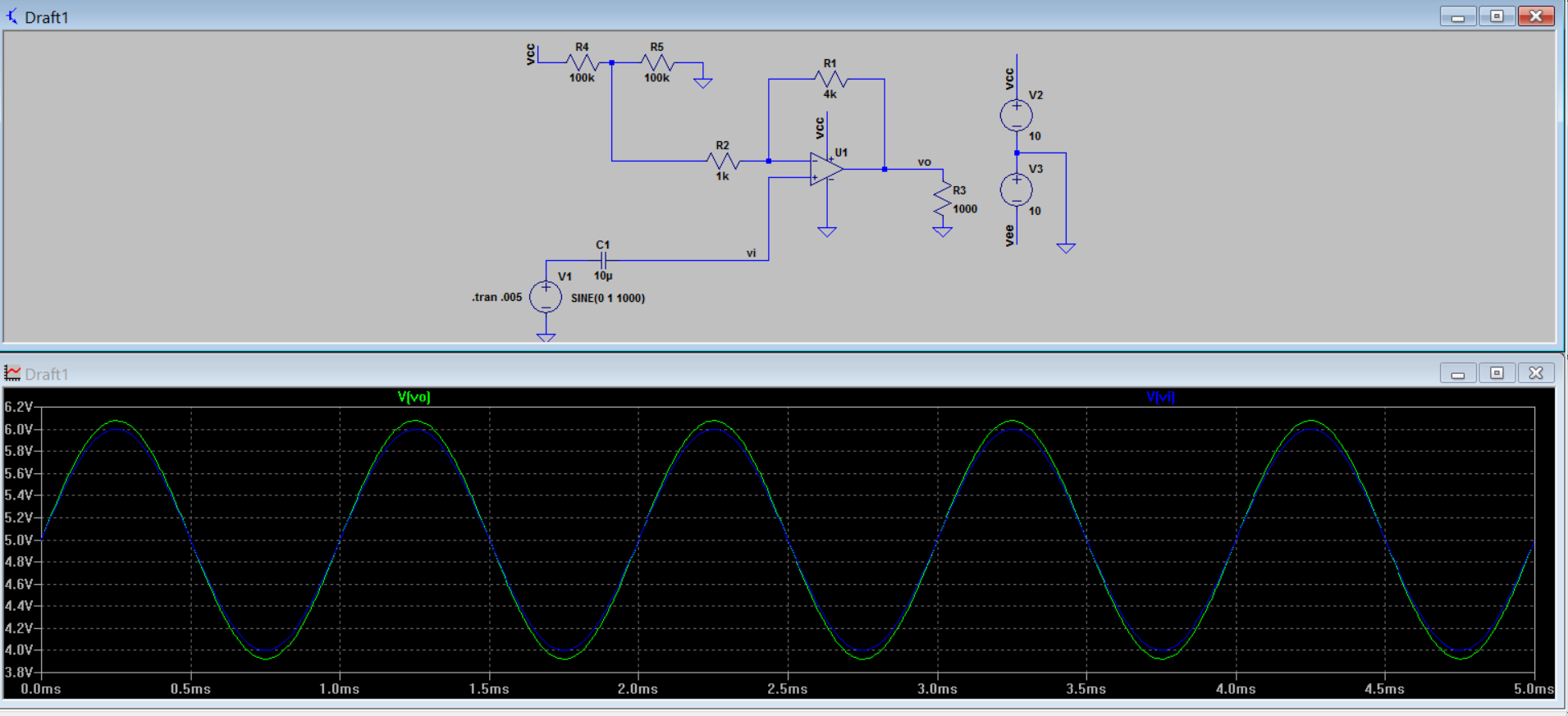Click resistor R4 symbol
1568x716 pixels.
[582, 62]
